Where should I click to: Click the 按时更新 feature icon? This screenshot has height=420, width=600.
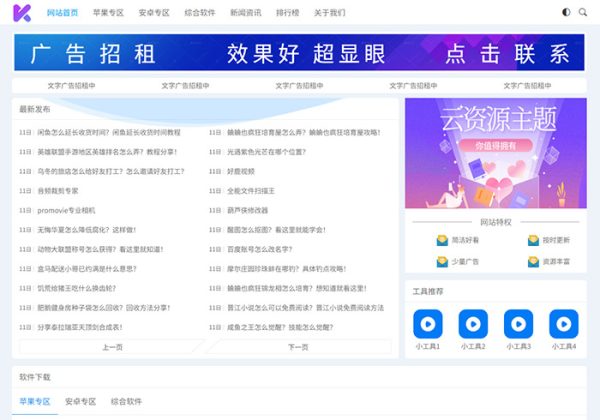(x=534, y=240)
